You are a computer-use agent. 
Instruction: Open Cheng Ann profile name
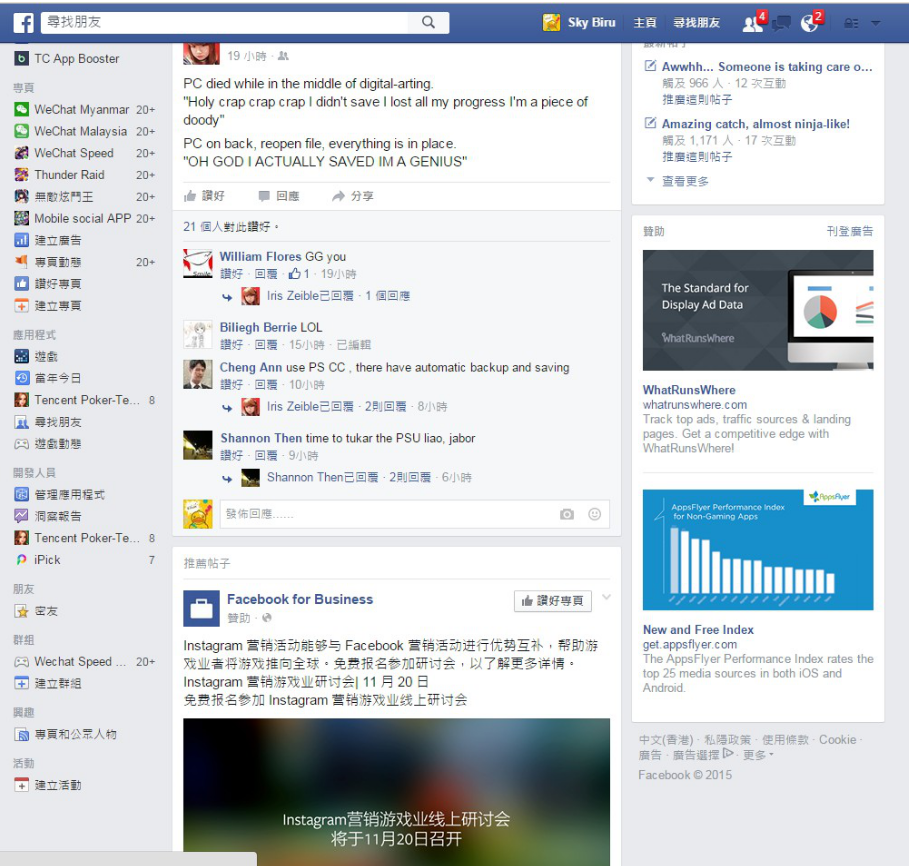(x=250, y=367)
